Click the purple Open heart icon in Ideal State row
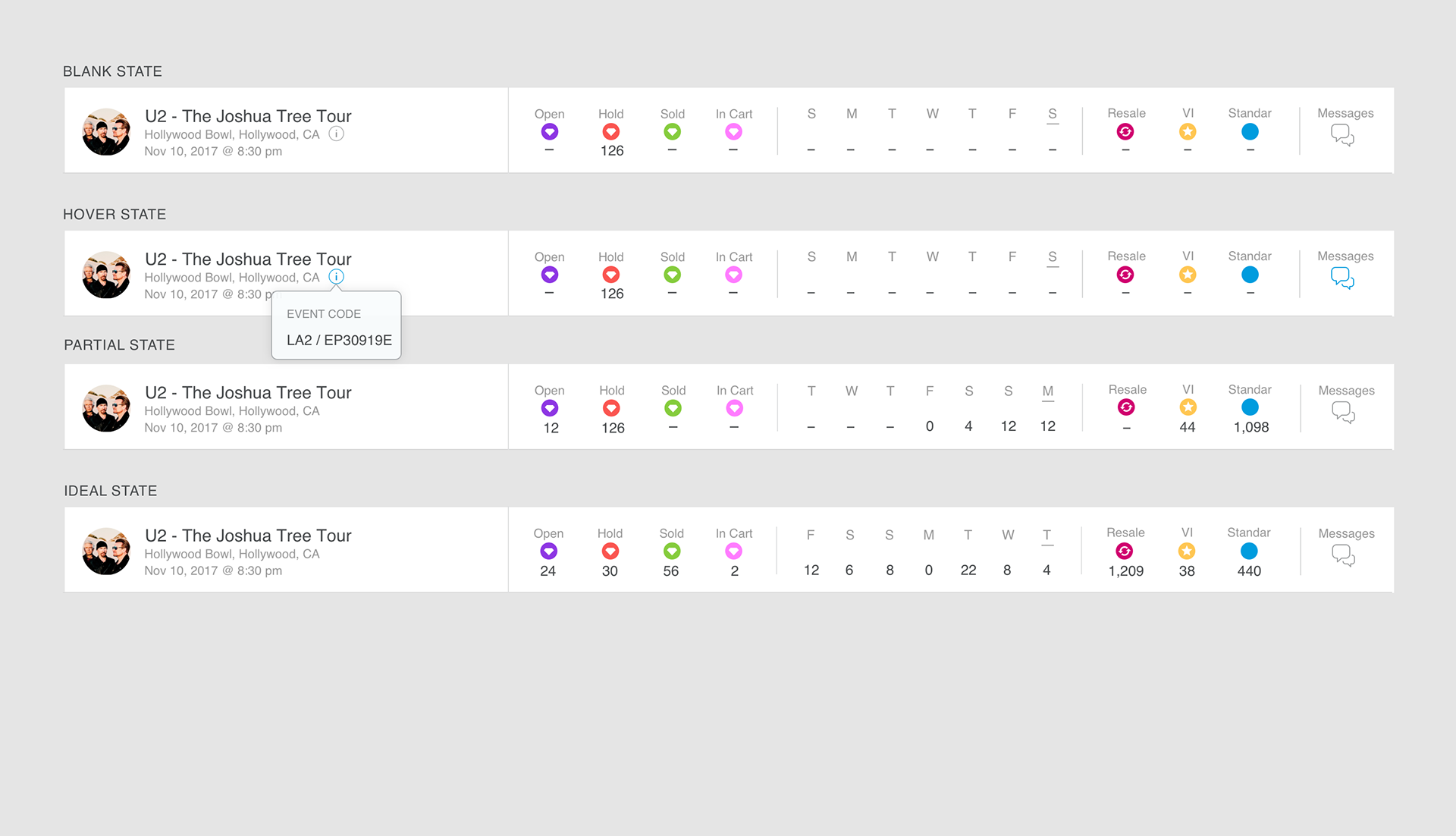 click(548, 552)
